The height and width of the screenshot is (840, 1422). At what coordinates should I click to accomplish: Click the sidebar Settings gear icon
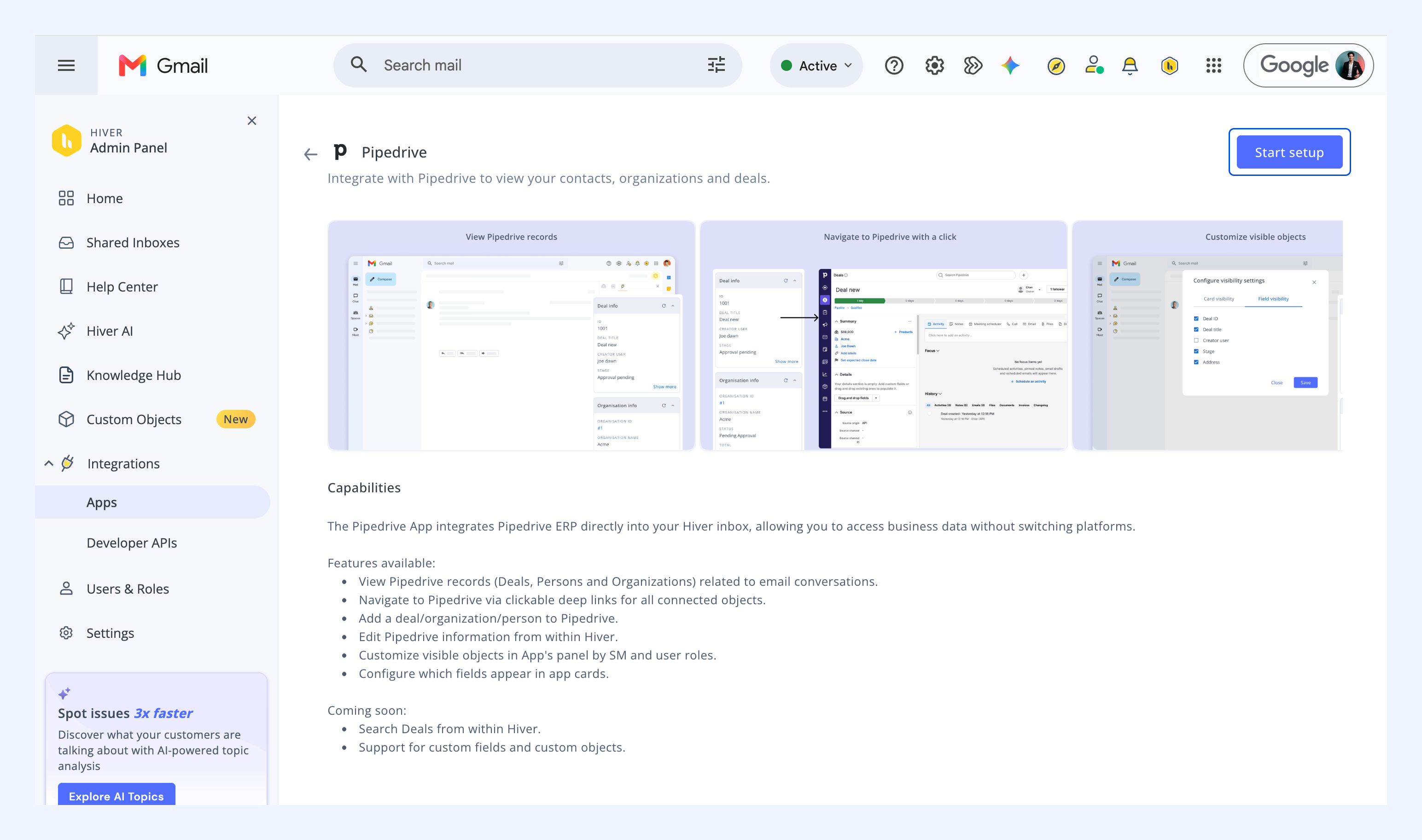pos(66,633)
